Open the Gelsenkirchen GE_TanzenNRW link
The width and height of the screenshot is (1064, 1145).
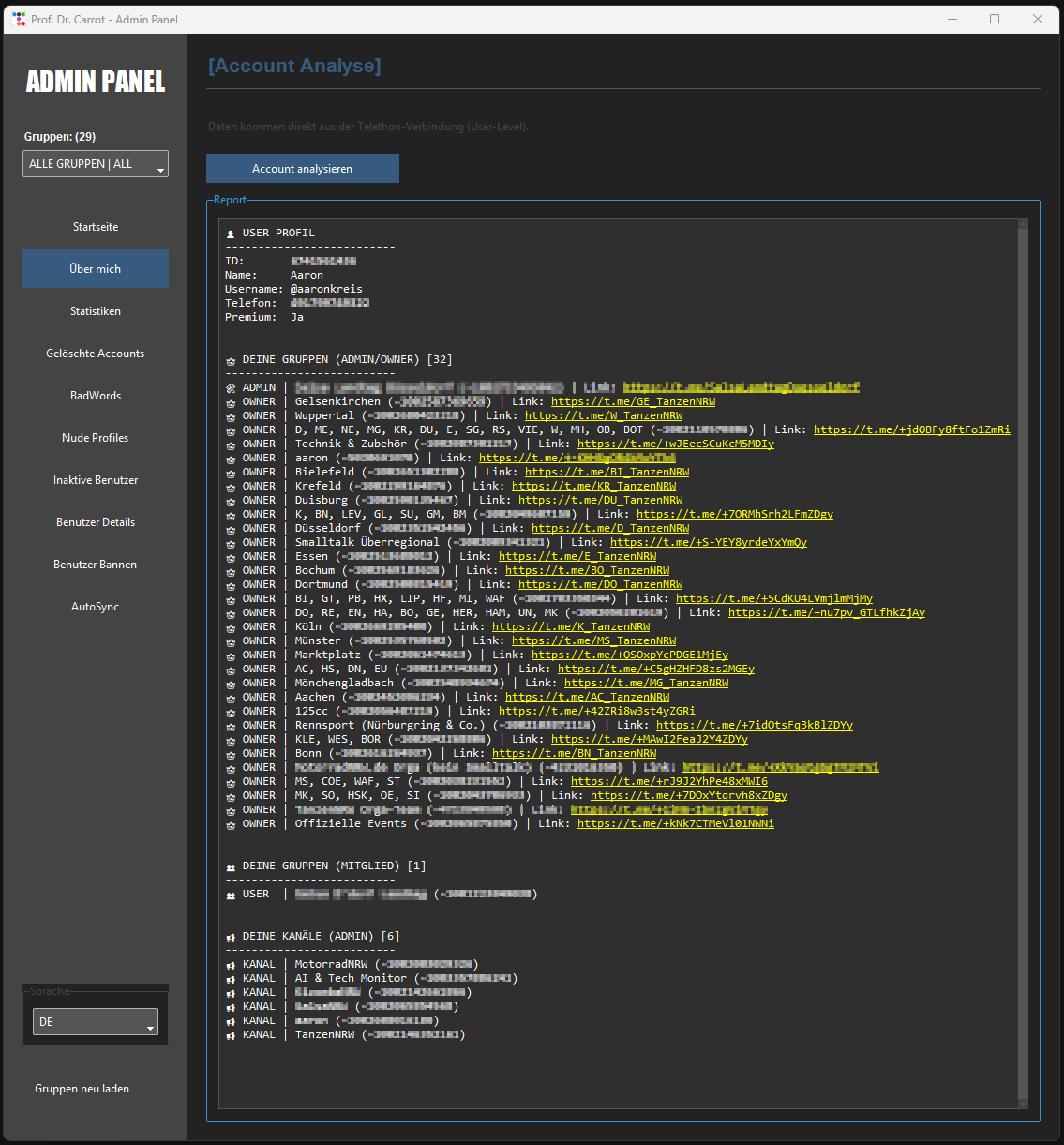[633, 401]
